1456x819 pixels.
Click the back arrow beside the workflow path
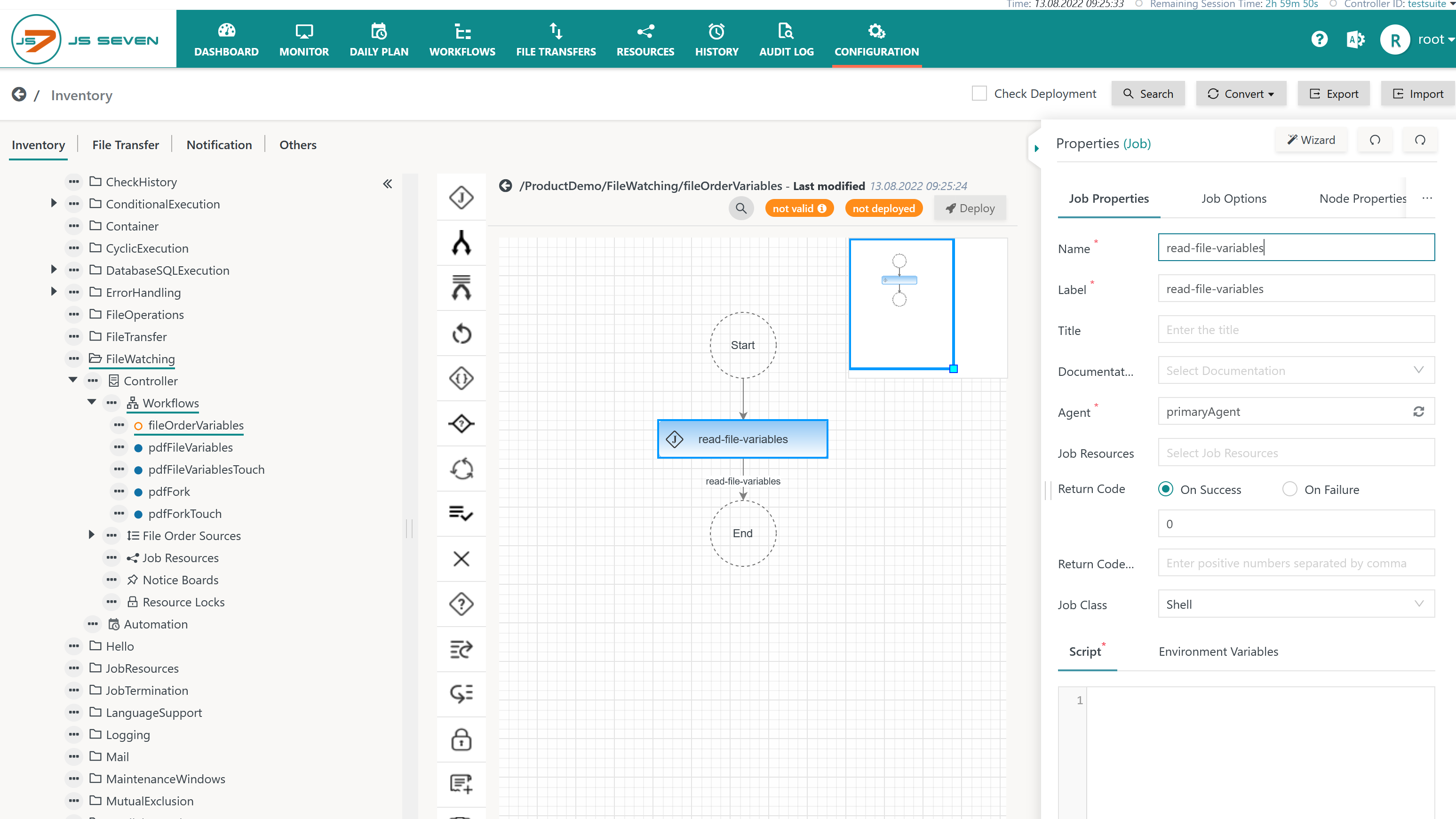tap(505, 185)
